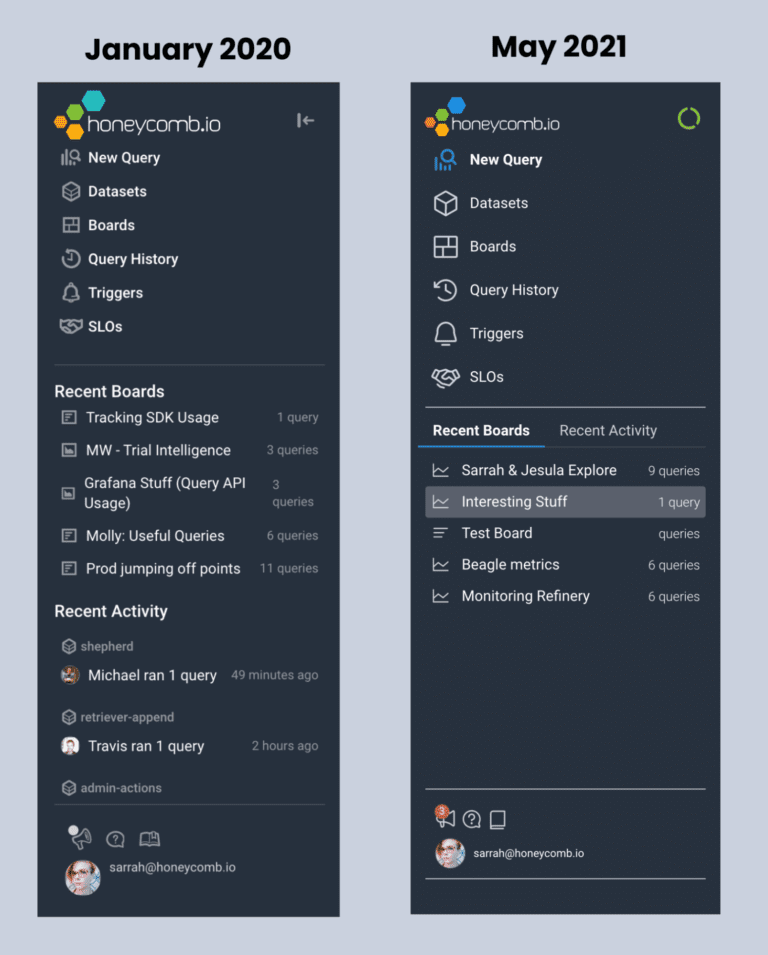Viewport: 768px width, 955px height.
Task: Select the Recent Boards tab in May 2021 sidebar
Action: [x=481, y=431]
